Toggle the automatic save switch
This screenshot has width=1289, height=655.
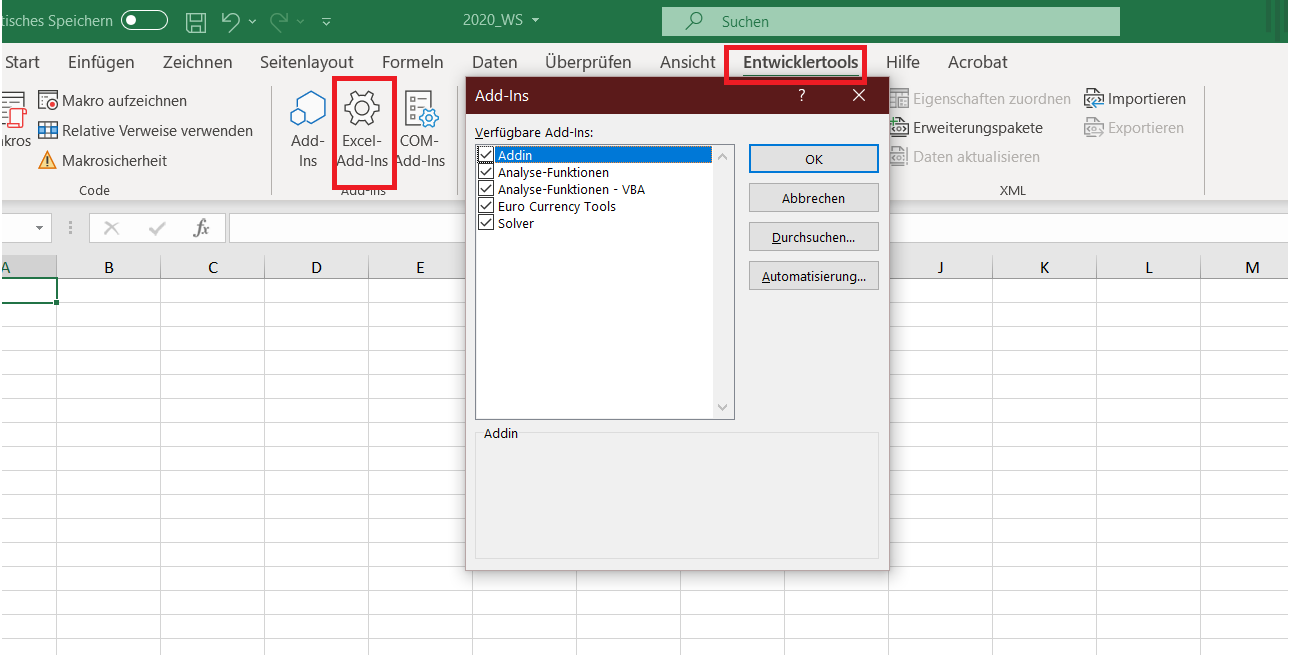tap(144, 21)
